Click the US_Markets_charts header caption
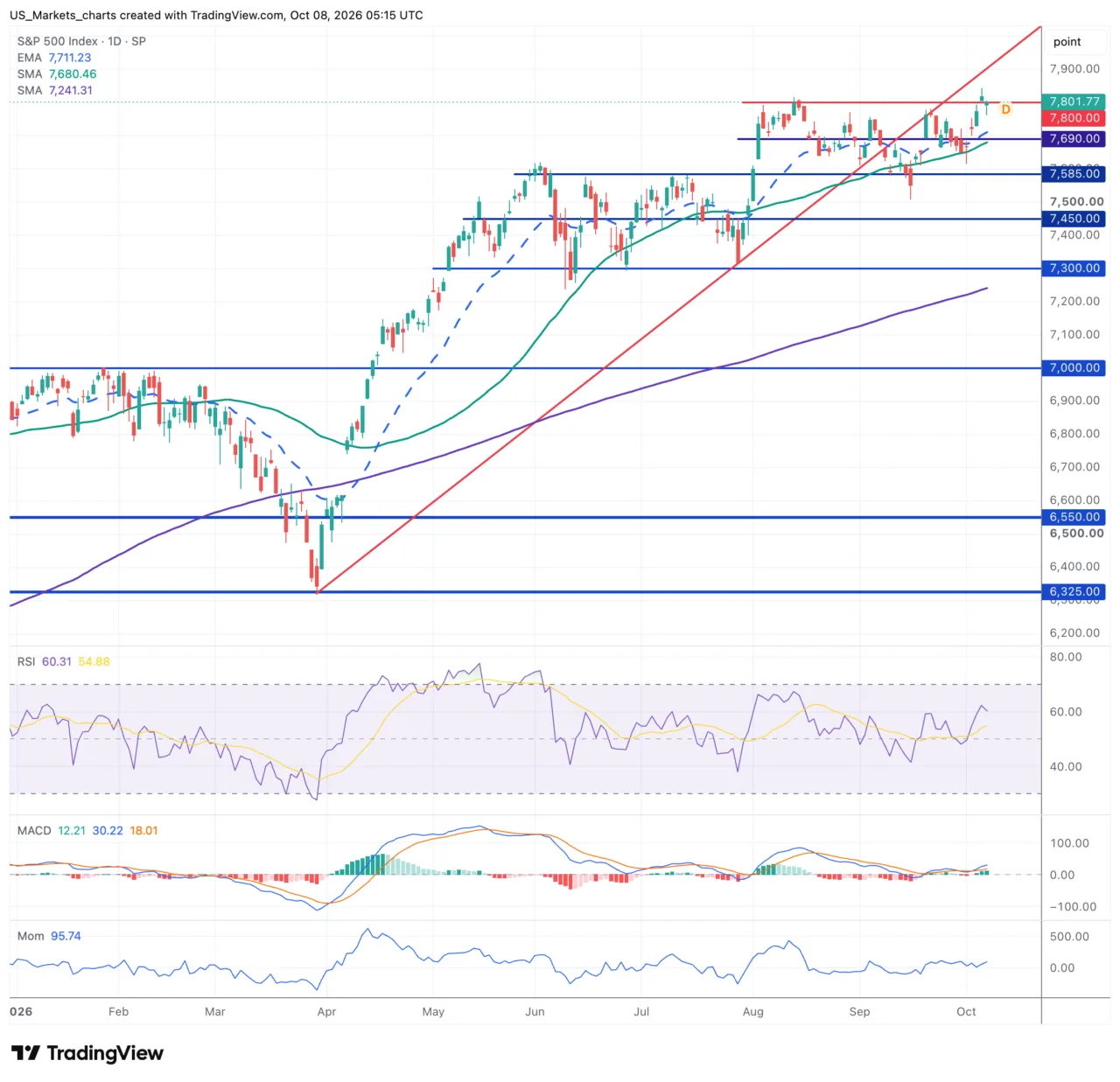The height and width of the screenshot is (1082, 1120). (217, 16)
